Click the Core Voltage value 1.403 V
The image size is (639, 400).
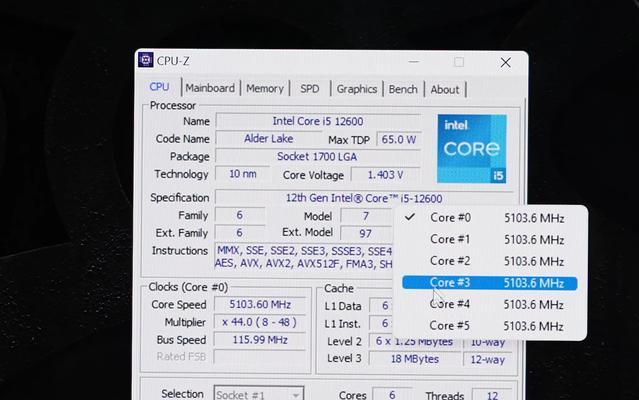click(386, 175)
